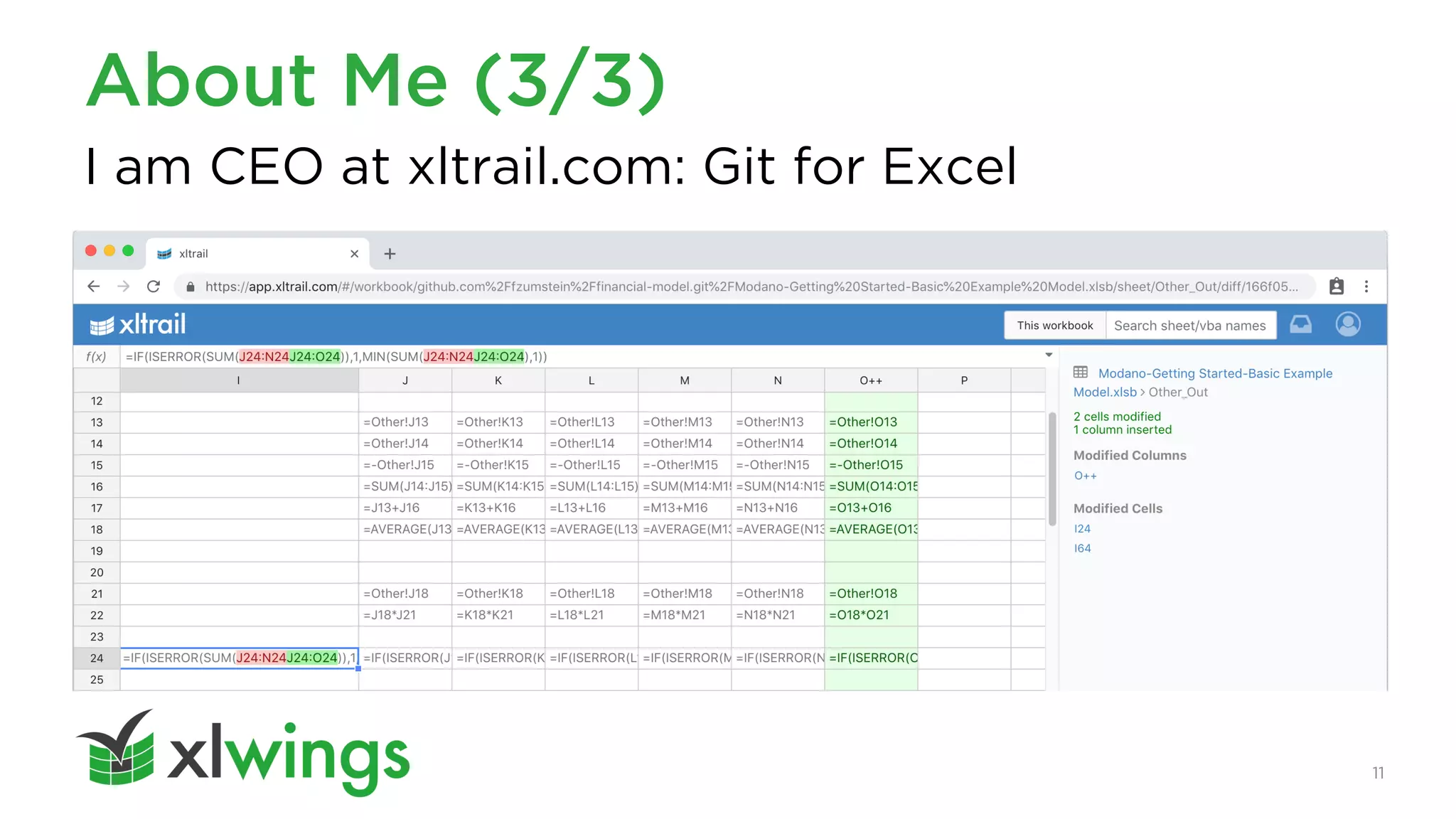
Task: Select modified cell I24 in grid
Action: [239, 658]
